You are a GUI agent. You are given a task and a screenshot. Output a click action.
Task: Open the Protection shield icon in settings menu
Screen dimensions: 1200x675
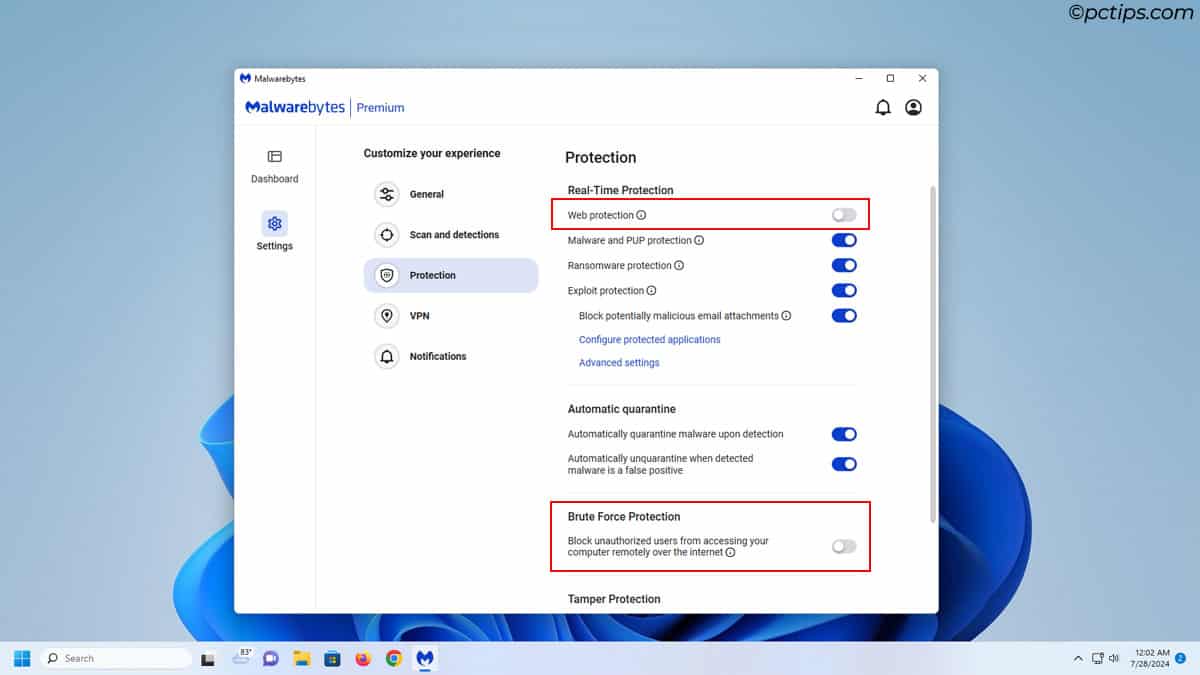click(386, 275)
